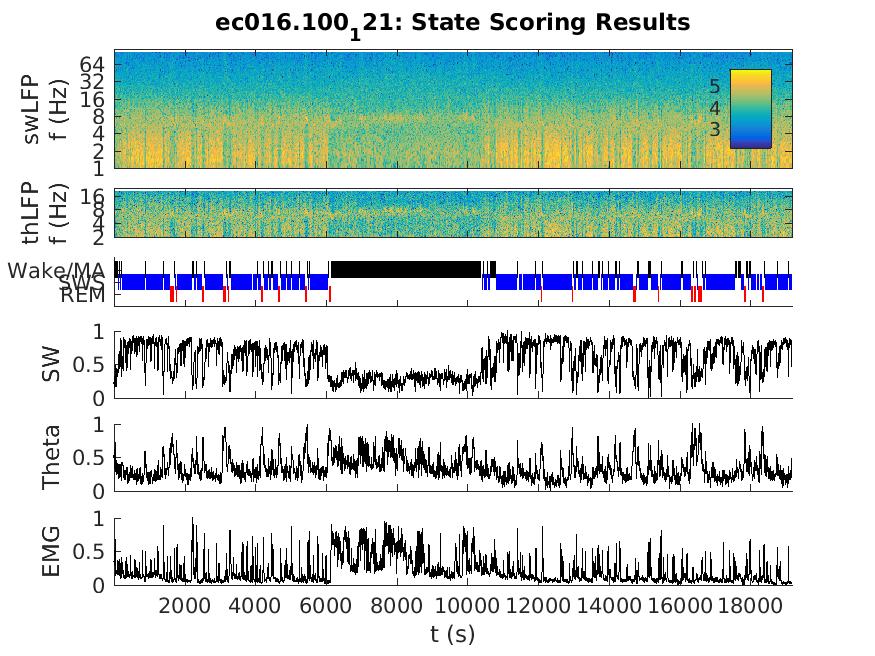Click the figure title State Scoring Results

[452, 22]
